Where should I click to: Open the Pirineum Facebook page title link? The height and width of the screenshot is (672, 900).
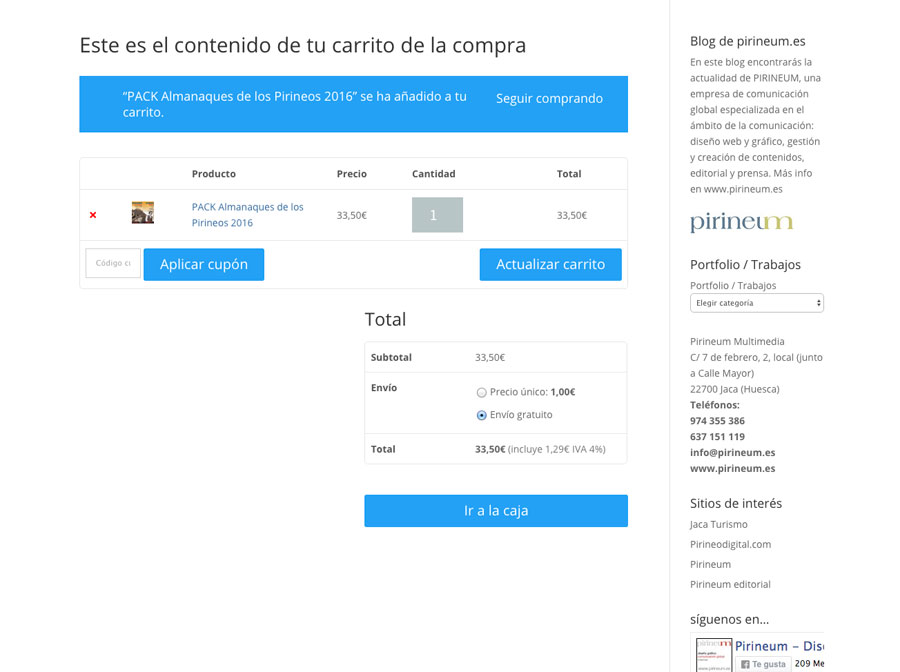779,646
